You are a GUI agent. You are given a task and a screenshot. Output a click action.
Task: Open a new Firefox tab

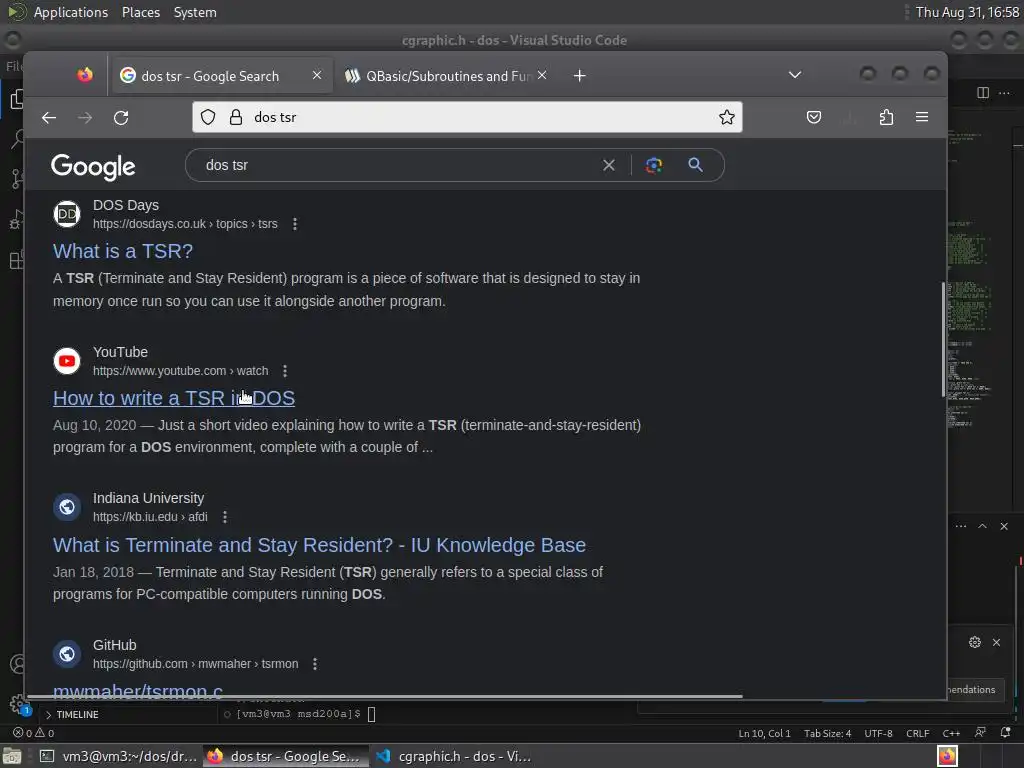point(579,76)
